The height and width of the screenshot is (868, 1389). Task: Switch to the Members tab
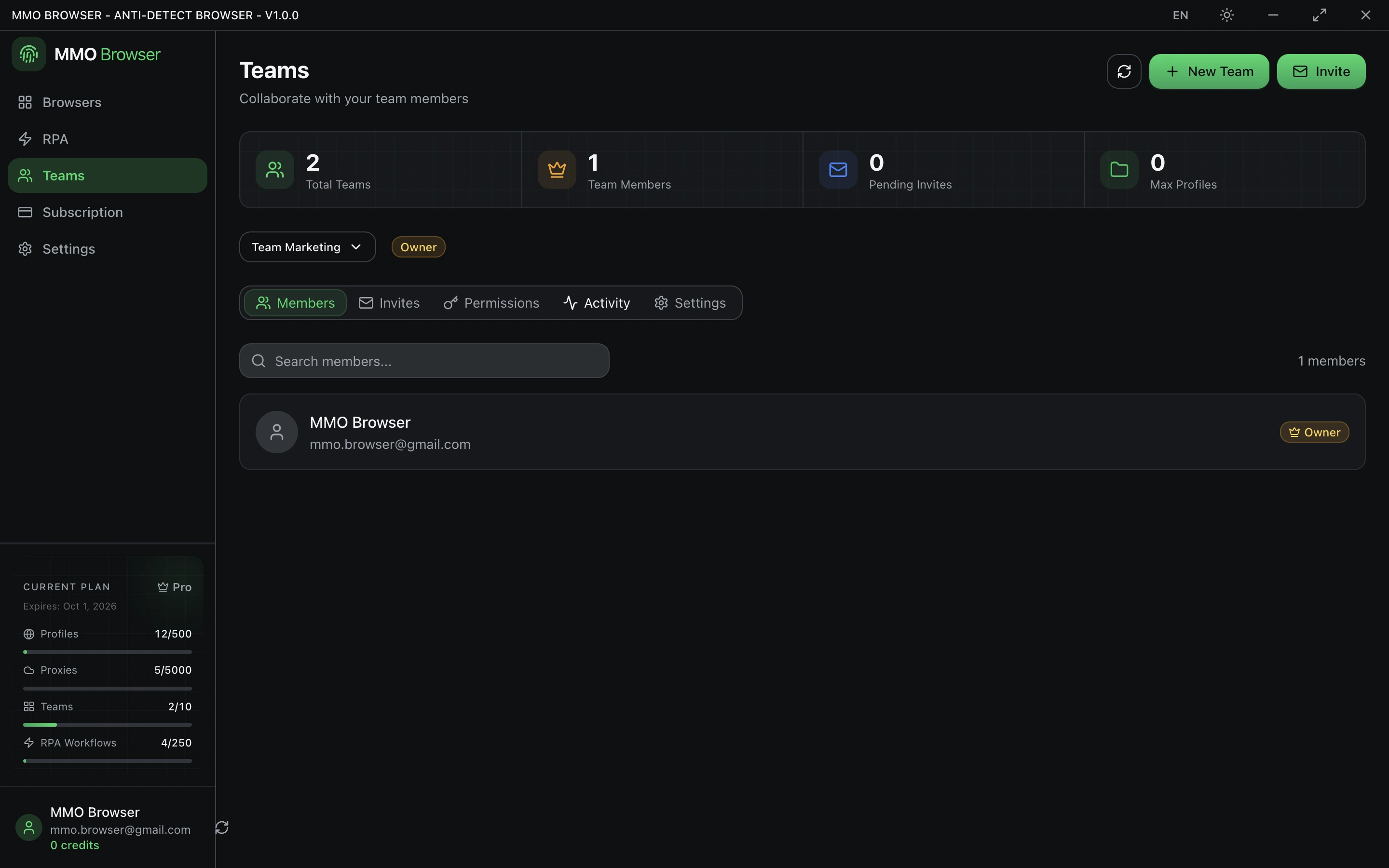pos(295,302)
